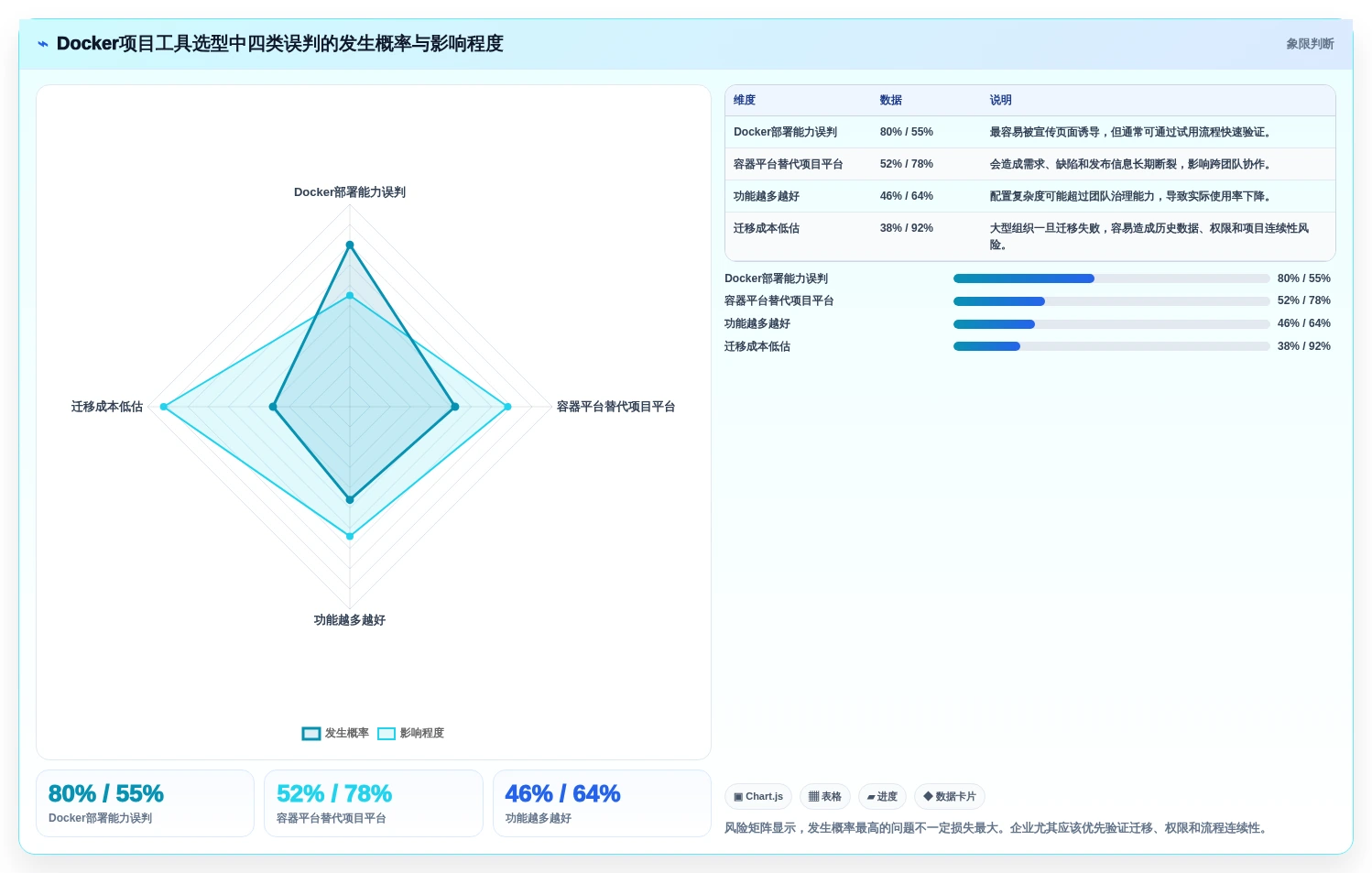Open the 80% / 55% stat card
Image resolution: width=1372 pixels, height=873 pixels.
(145, 803)
